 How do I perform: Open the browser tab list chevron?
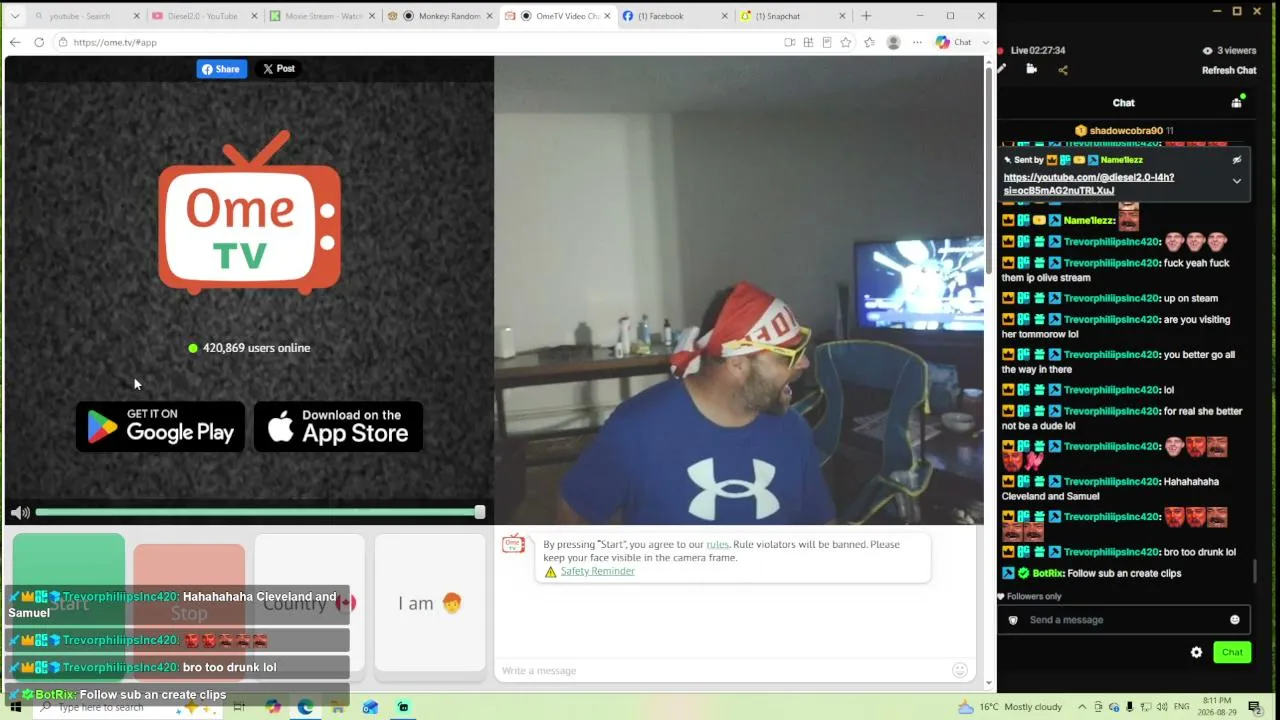15,16
